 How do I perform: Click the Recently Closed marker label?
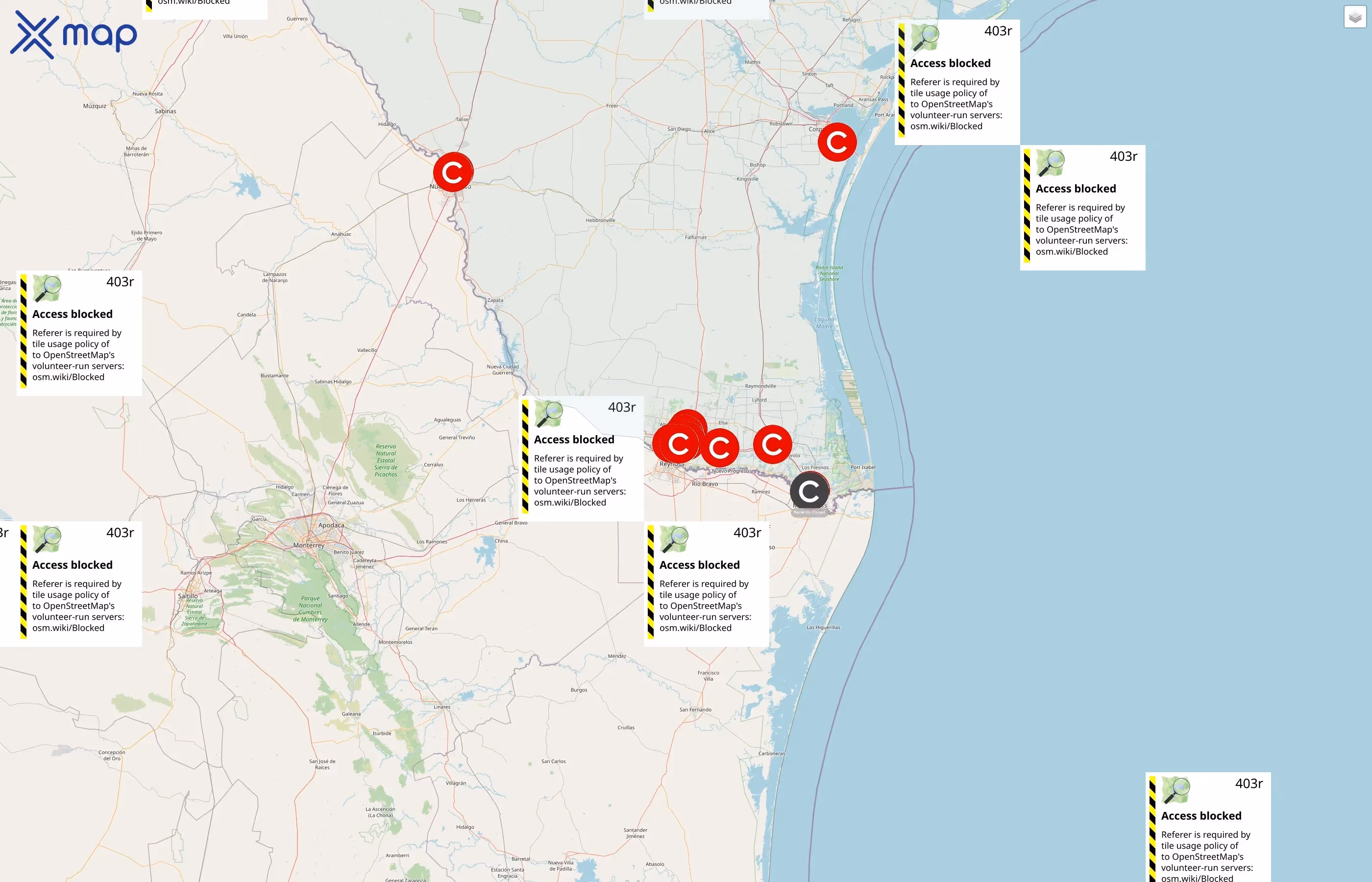pyautogui.click(x=809, y=513)
